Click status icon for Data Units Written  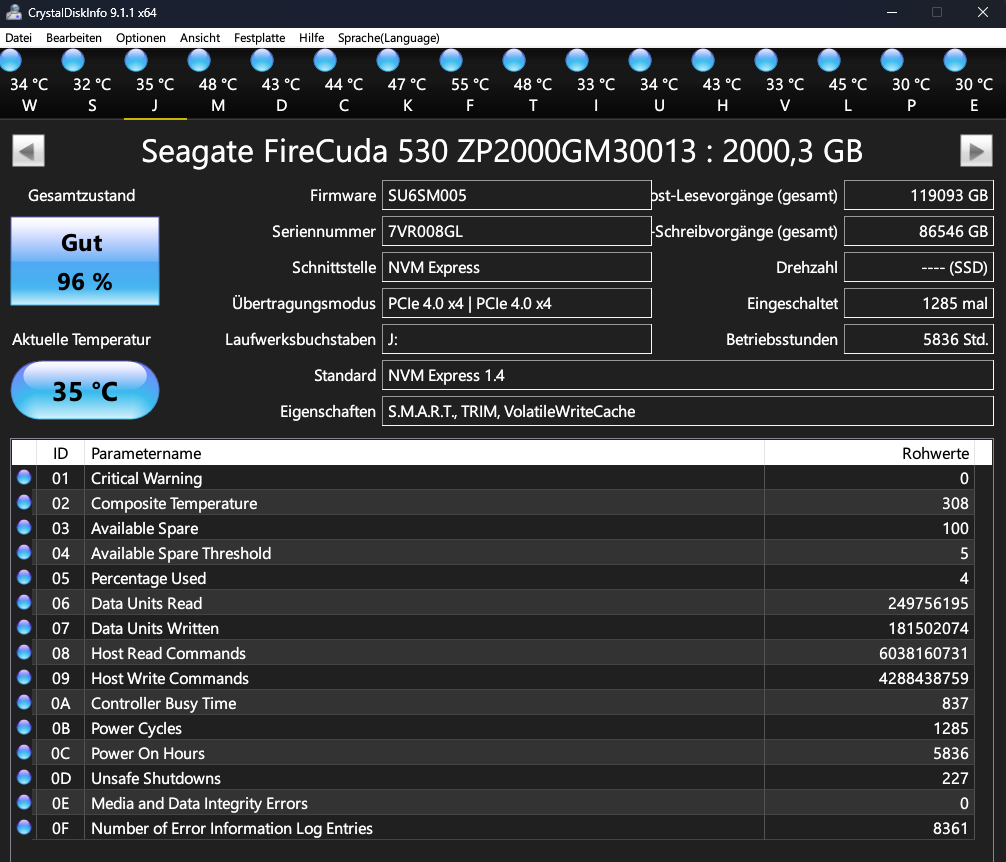point(24,627)
